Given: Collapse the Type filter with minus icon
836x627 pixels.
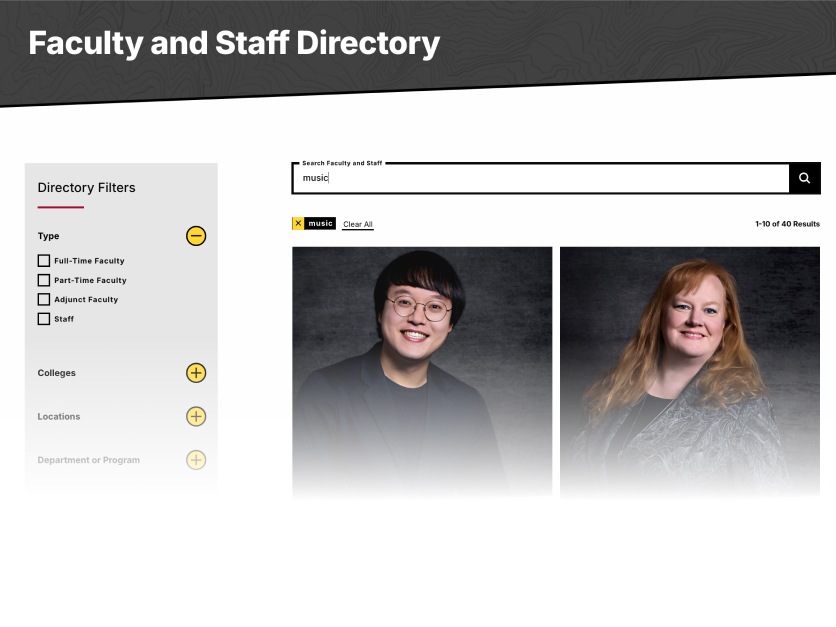Looking at the screenshot, I should [196, 236].
